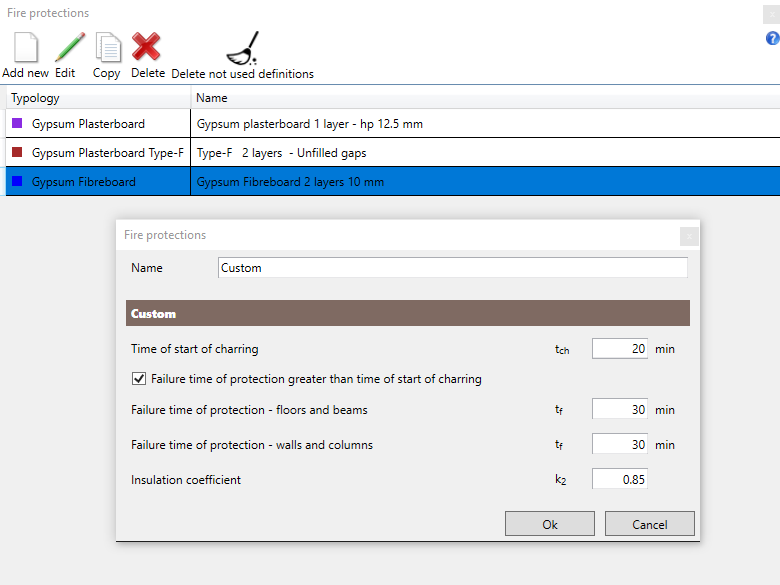
Task: Click the Name input field containing Custom
Action: click(x=453, y=268)
